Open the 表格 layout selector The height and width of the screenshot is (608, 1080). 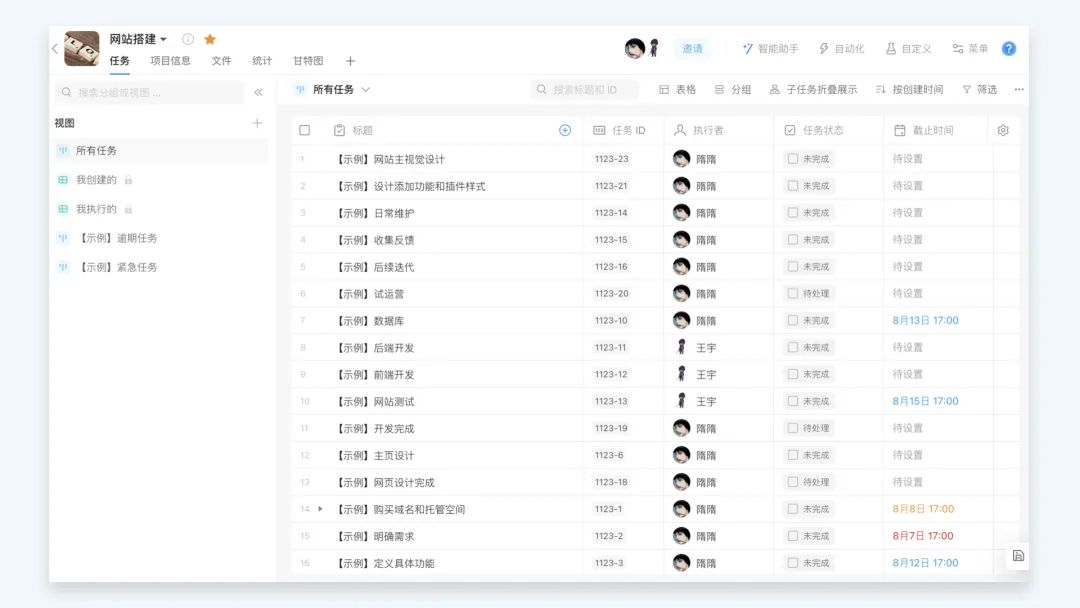click(x=678, y=90)
